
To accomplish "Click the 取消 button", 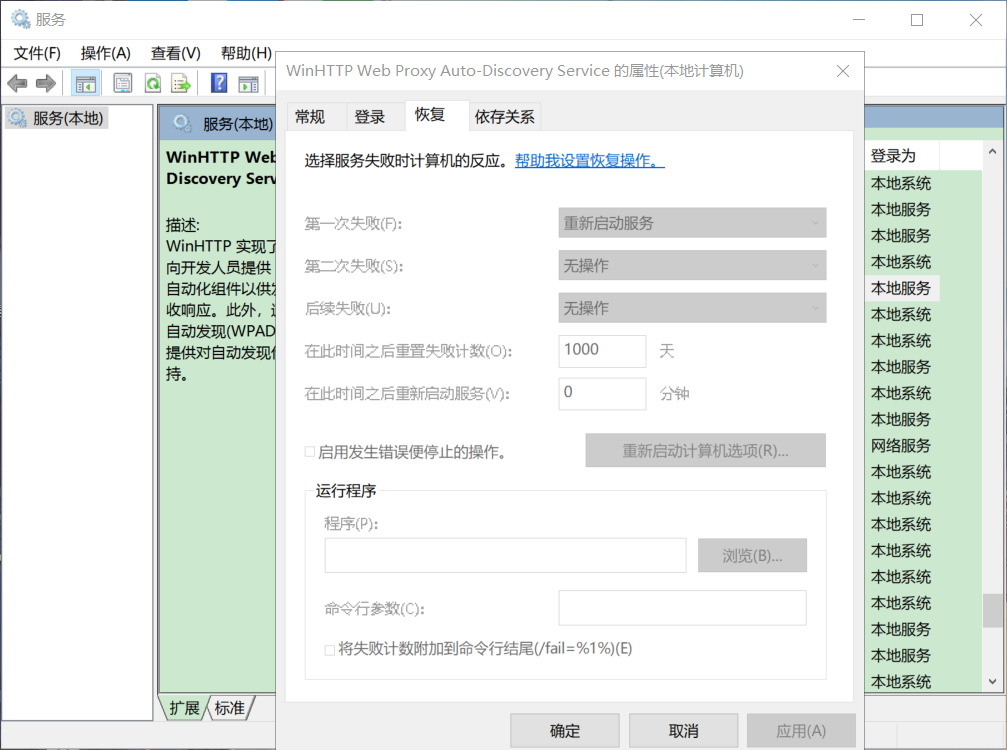I will click(x=683, y=731).
